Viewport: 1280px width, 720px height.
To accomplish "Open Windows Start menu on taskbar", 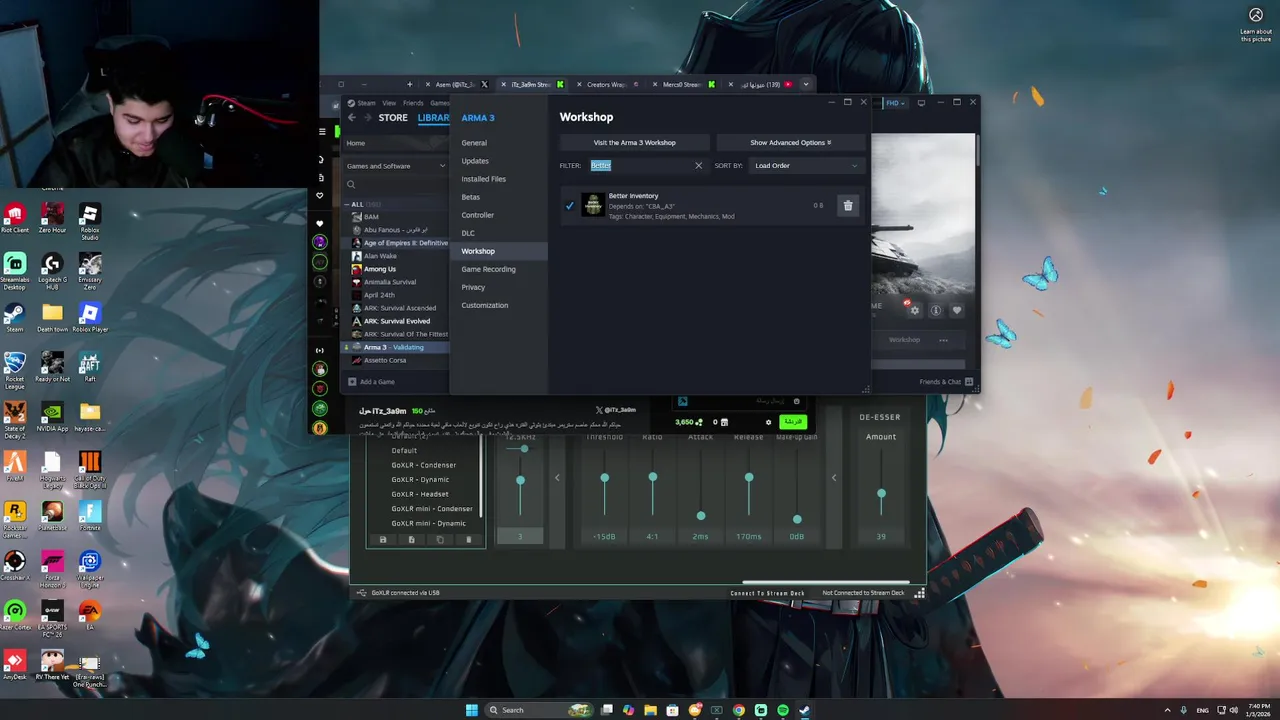I will click(471, 710).
